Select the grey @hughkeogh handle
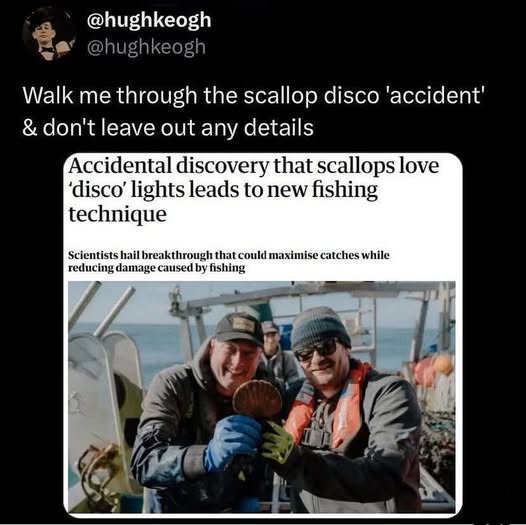This screenshot has height=525, width=526. click(x=146, y=47)
